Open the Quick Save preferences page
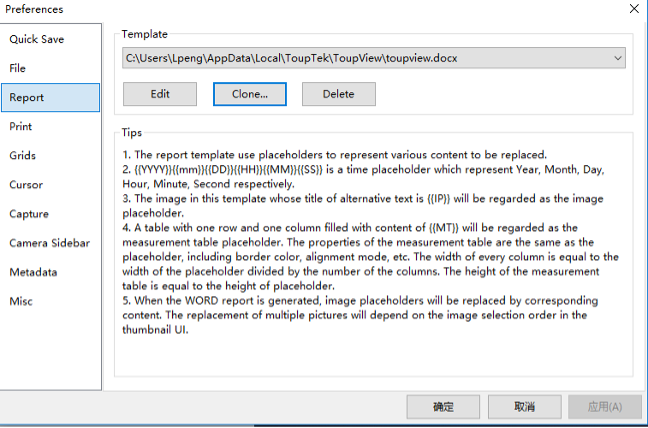The image size is (648, 428). pyautogui.click(x=37, y=39)
